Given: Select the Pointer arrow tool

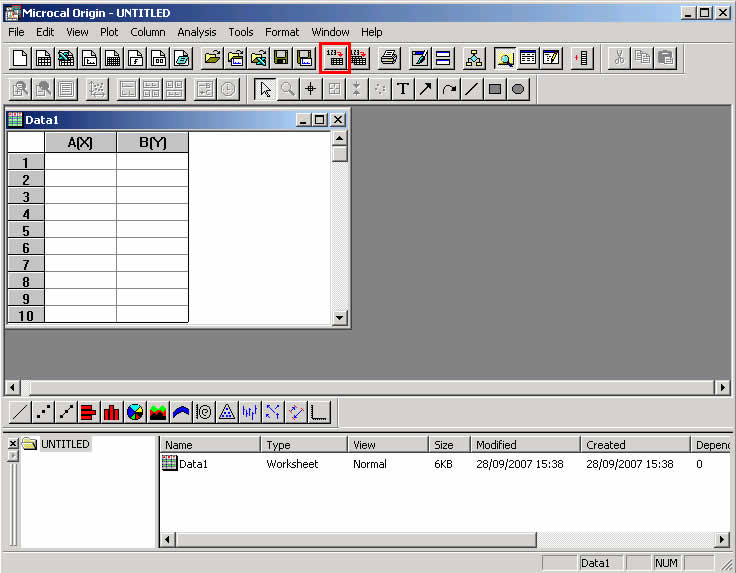Looking at the screenshot, I should [x=265, y=89].
